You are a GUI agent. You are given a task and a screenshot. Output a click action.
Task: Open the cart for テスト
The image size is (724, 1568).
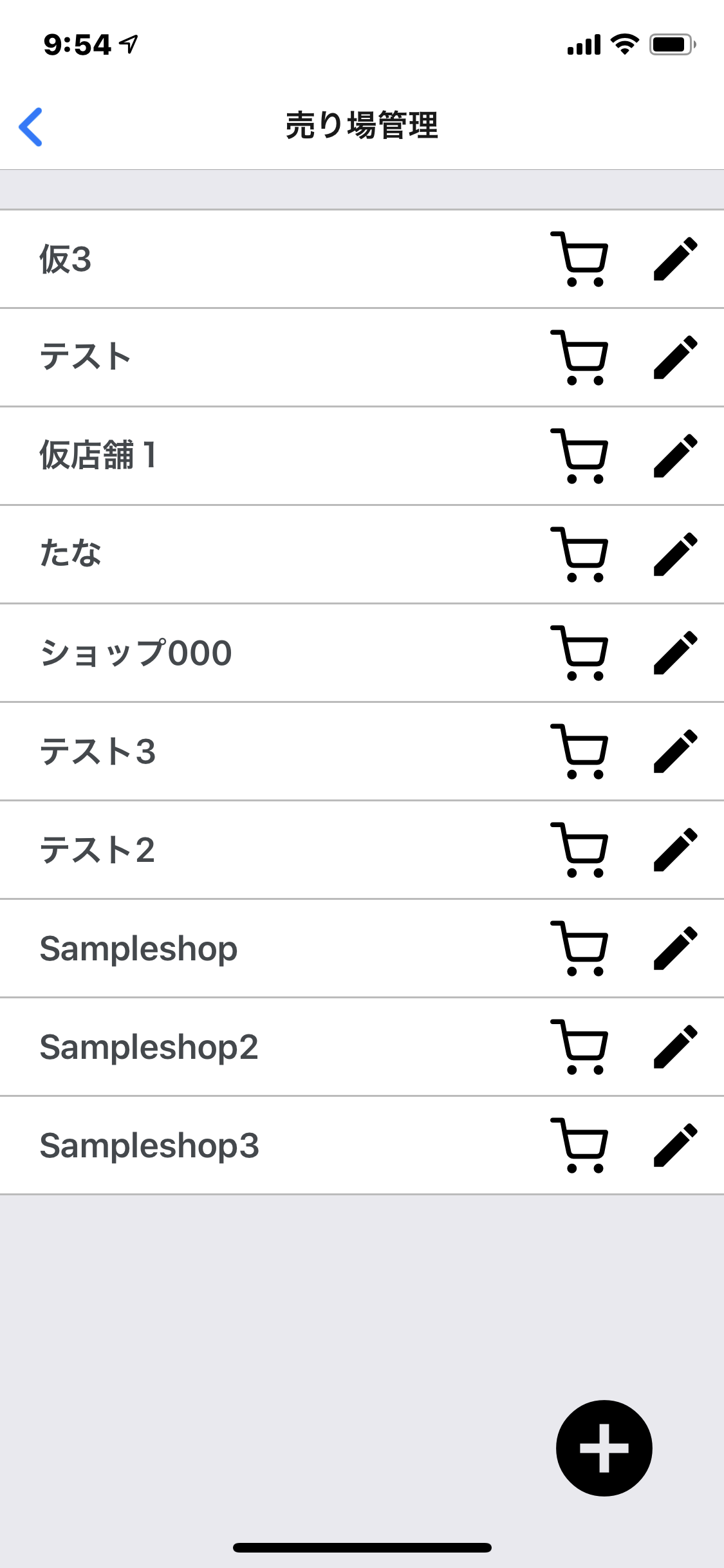coord(579,357)
